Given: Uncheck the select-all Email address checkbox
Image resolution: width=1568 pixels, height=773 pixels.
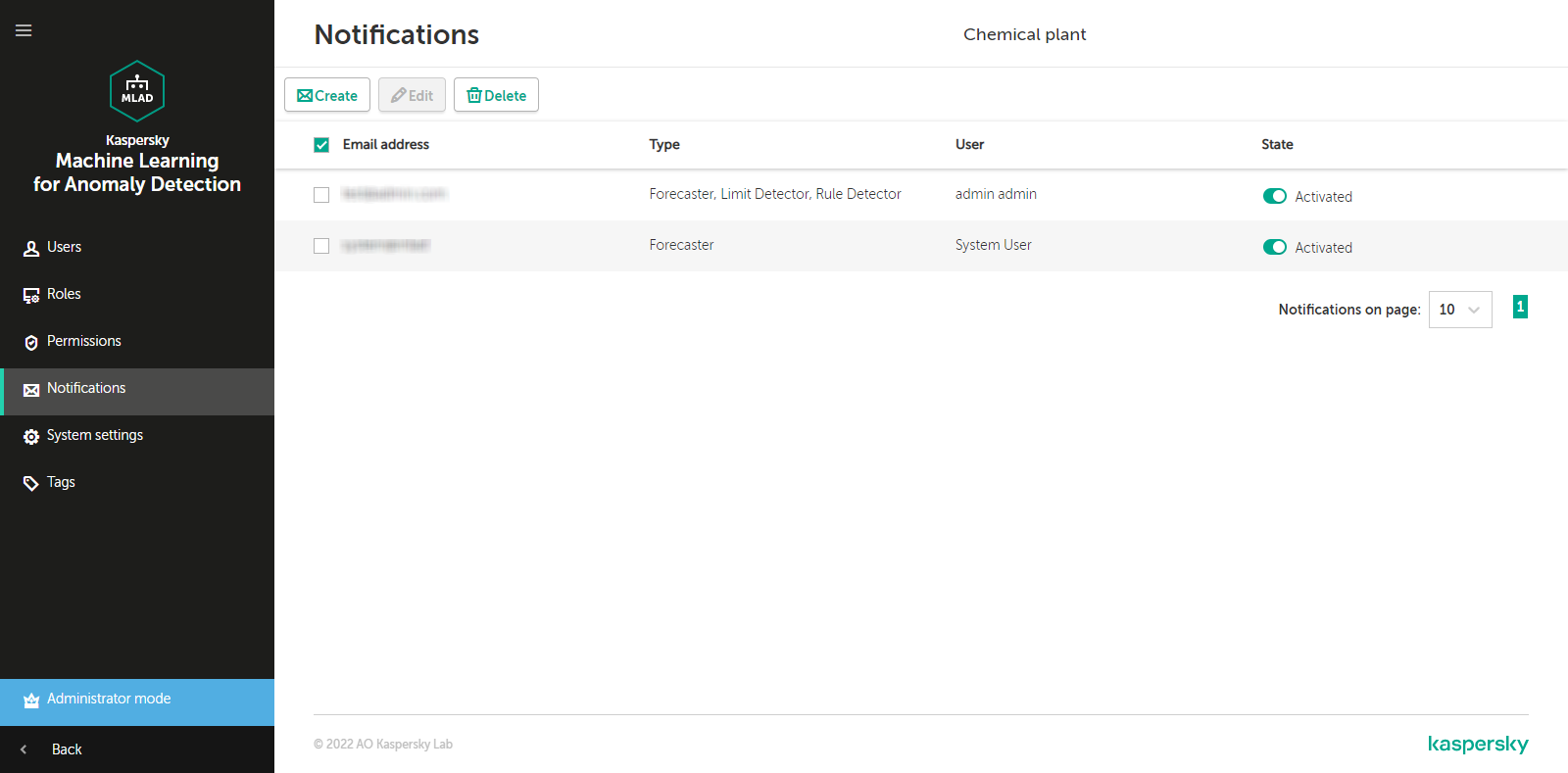Looking at the screenshot, I should (321, 145).
